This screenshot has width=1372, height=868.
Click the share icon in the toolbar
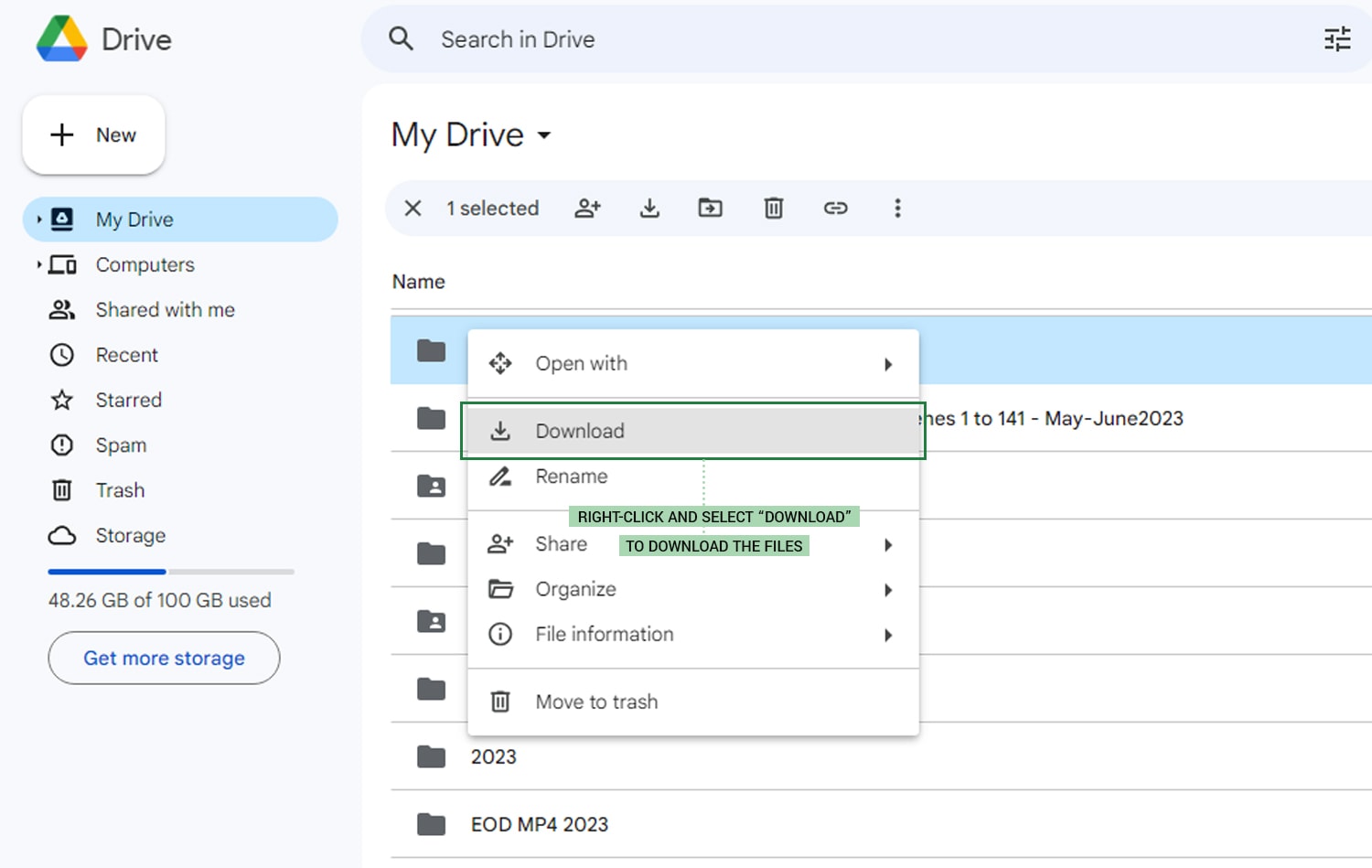click(x=588, y=209)
